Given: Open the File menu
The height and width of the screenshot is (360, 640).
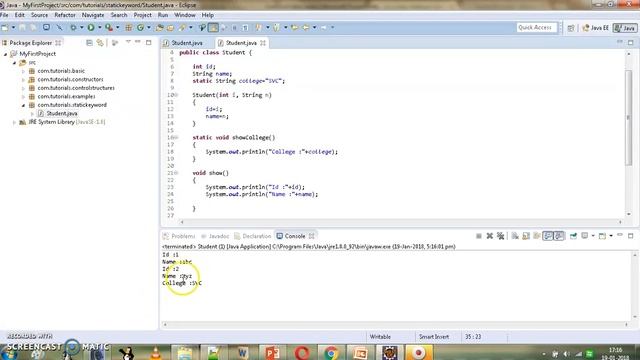Looking at the screenshot, I should [x=4, y=15].
